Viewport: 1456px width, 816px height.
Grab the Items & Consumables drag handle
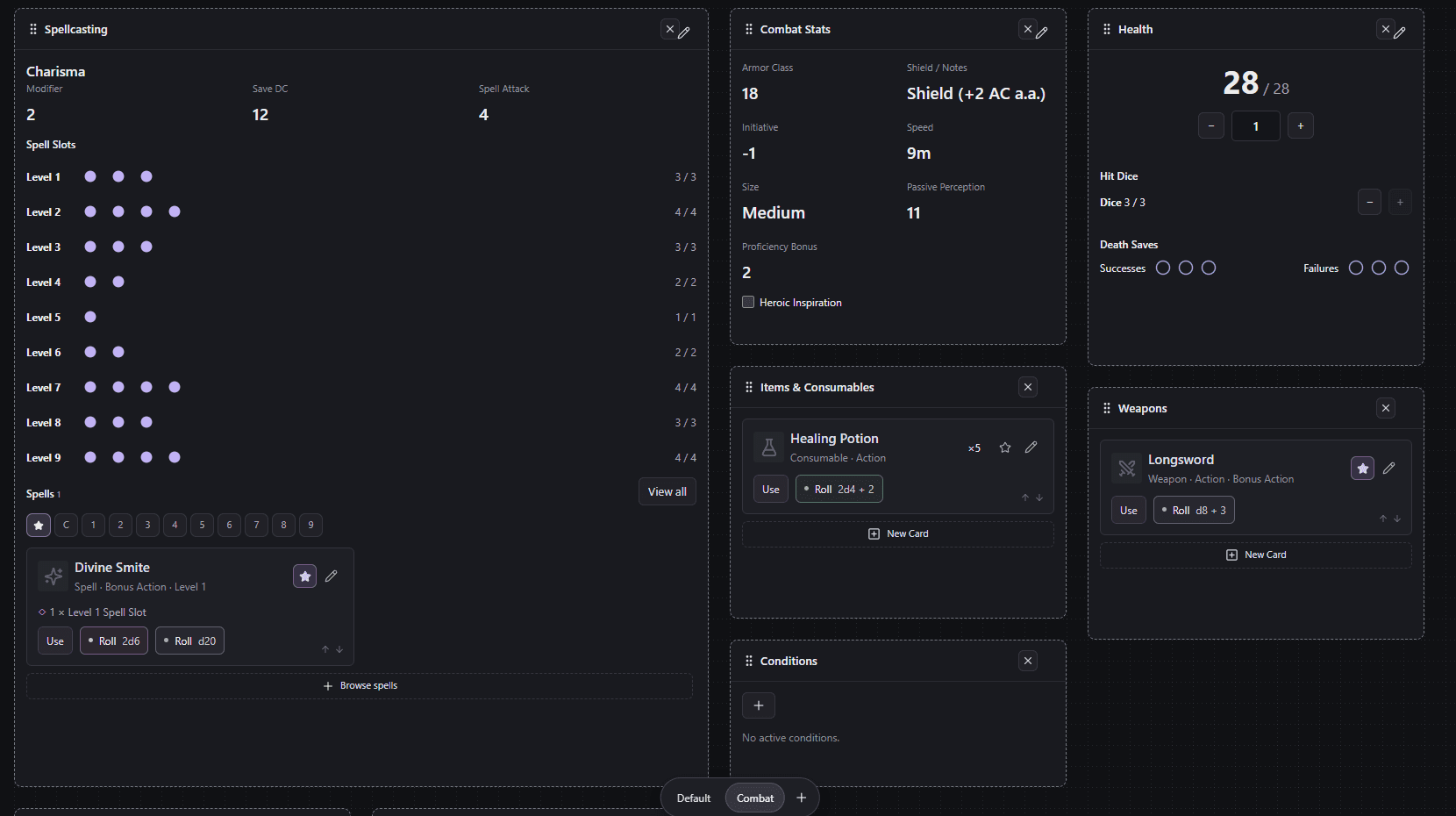click(749, 387)
